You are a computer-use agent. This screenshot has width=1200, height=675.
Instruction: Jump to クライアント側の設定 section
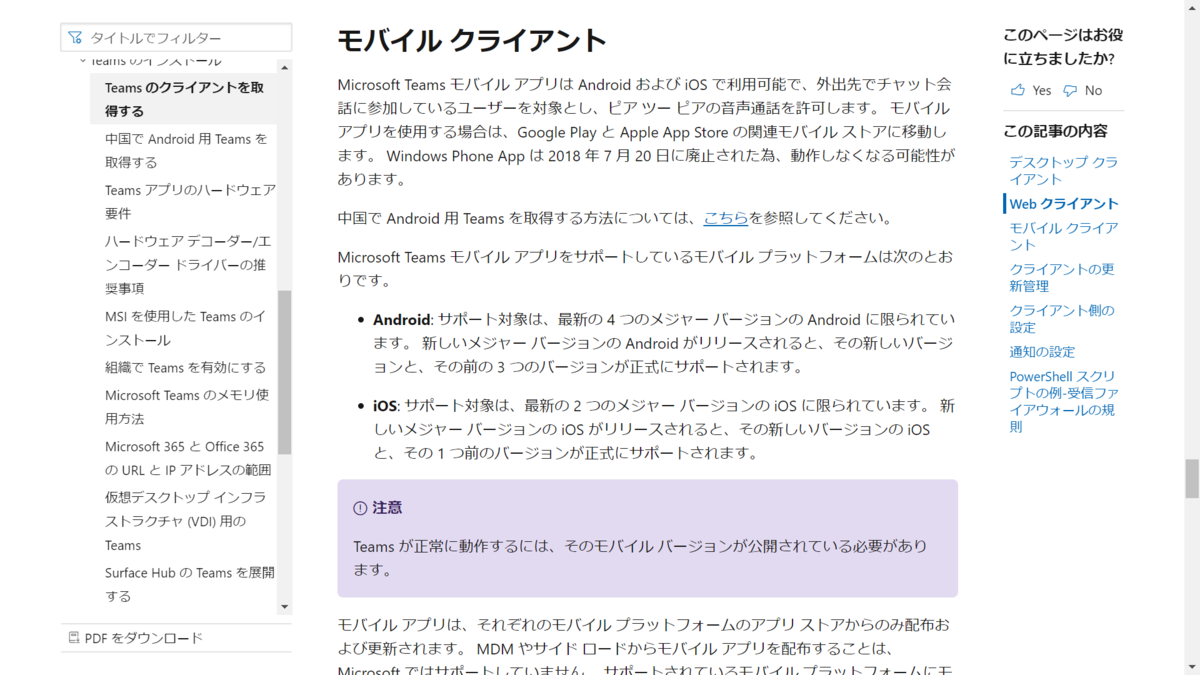point(1062,318)
